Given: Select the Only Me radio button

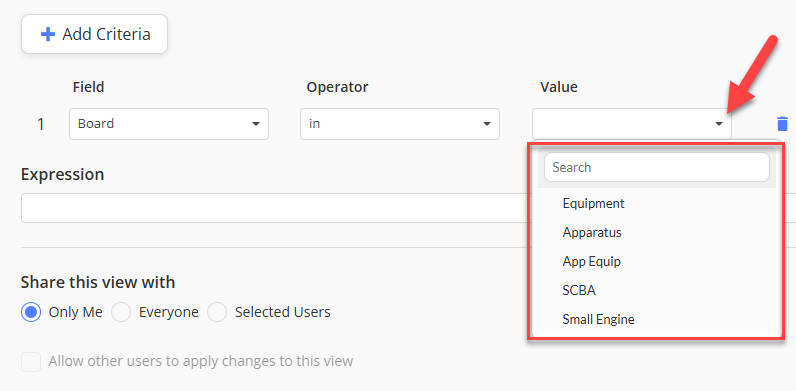Looking at the screenshot, I should pyautogui.click(x=31, y=312).
